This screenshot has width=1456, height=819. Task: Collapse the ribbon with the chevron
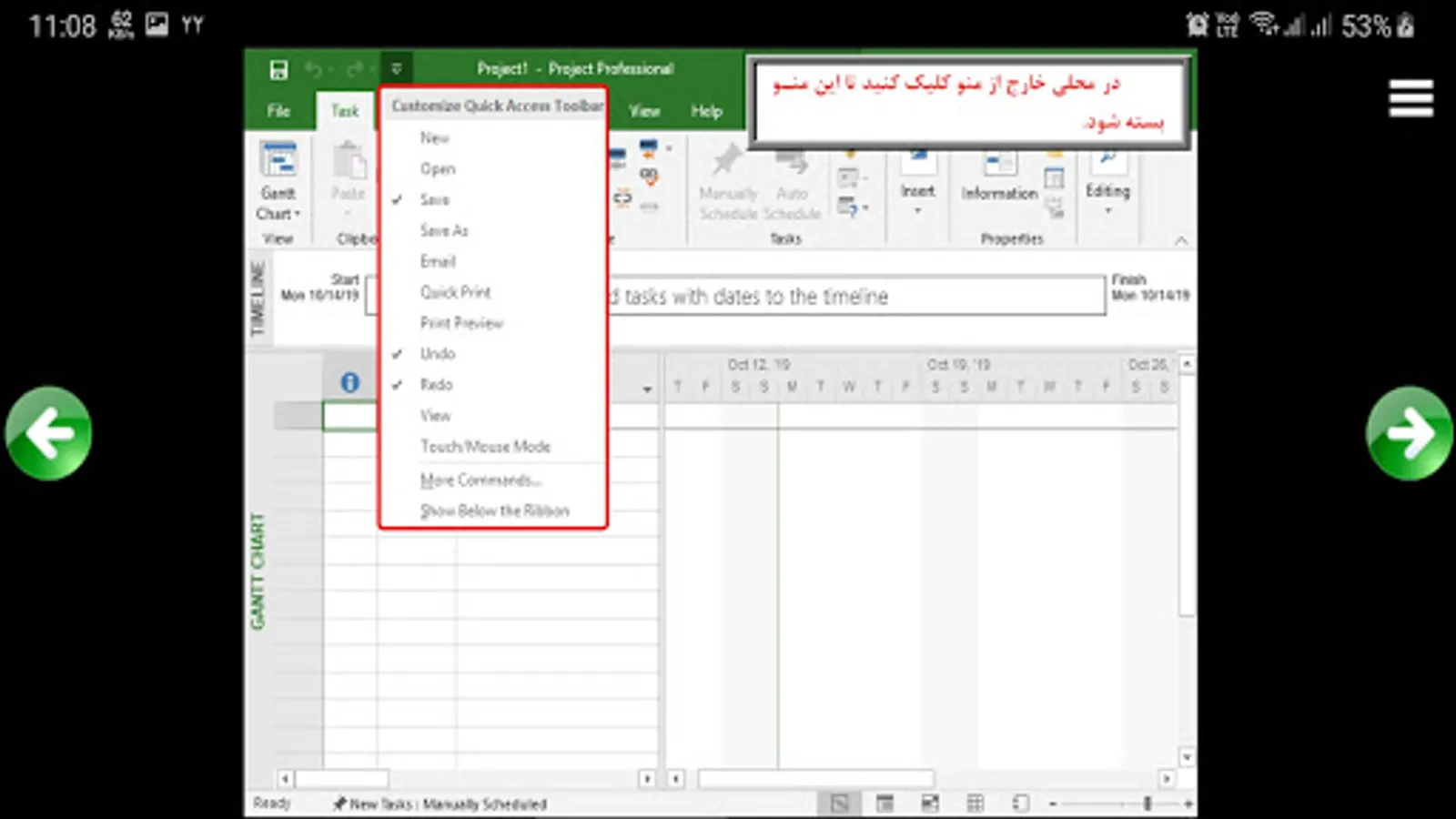pyautogui.click(x=1181, y=240)
